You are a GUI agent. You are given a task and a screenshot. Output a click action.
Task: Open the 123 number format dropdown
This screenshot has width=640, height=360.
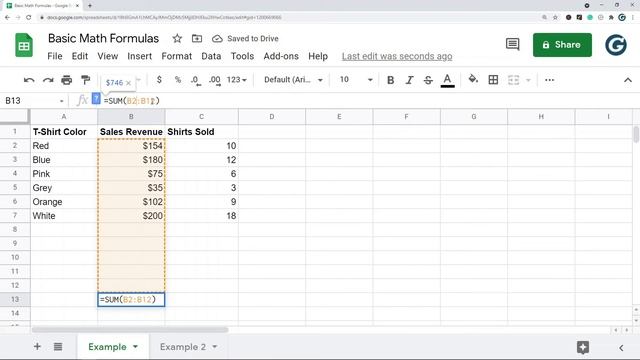coord(237,80)
